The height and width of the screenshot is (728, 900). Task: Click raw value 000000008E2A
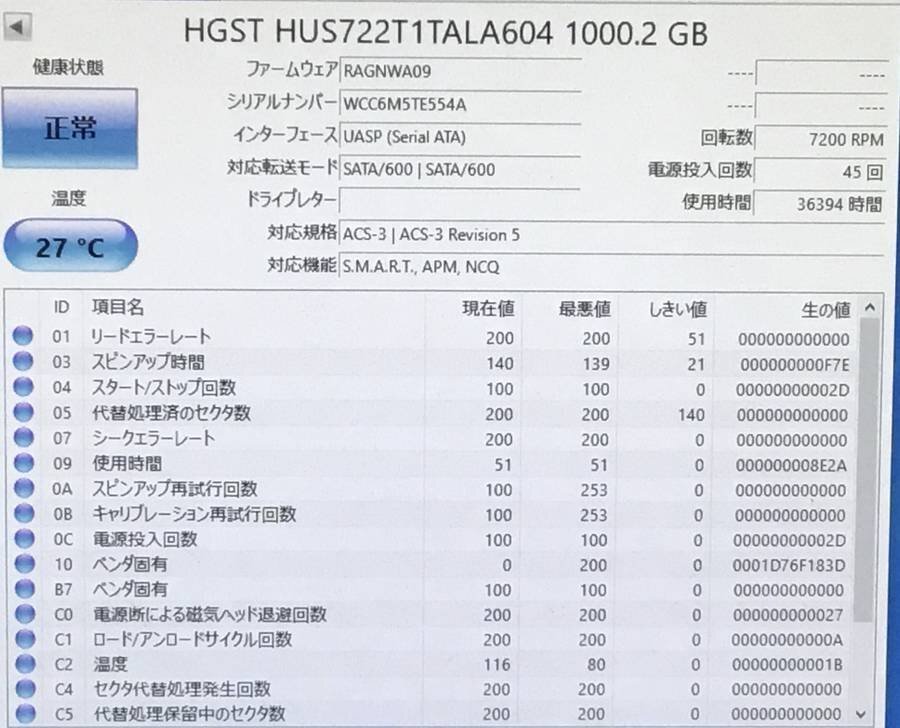[792, 465]
